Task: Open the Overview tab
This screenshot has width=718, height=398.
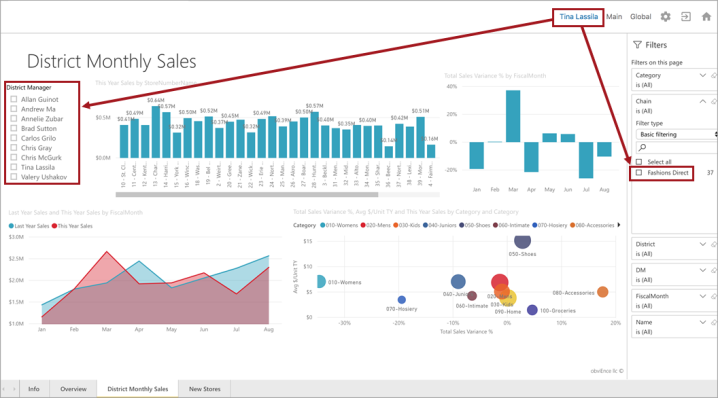Action: (x=73, y=389)
